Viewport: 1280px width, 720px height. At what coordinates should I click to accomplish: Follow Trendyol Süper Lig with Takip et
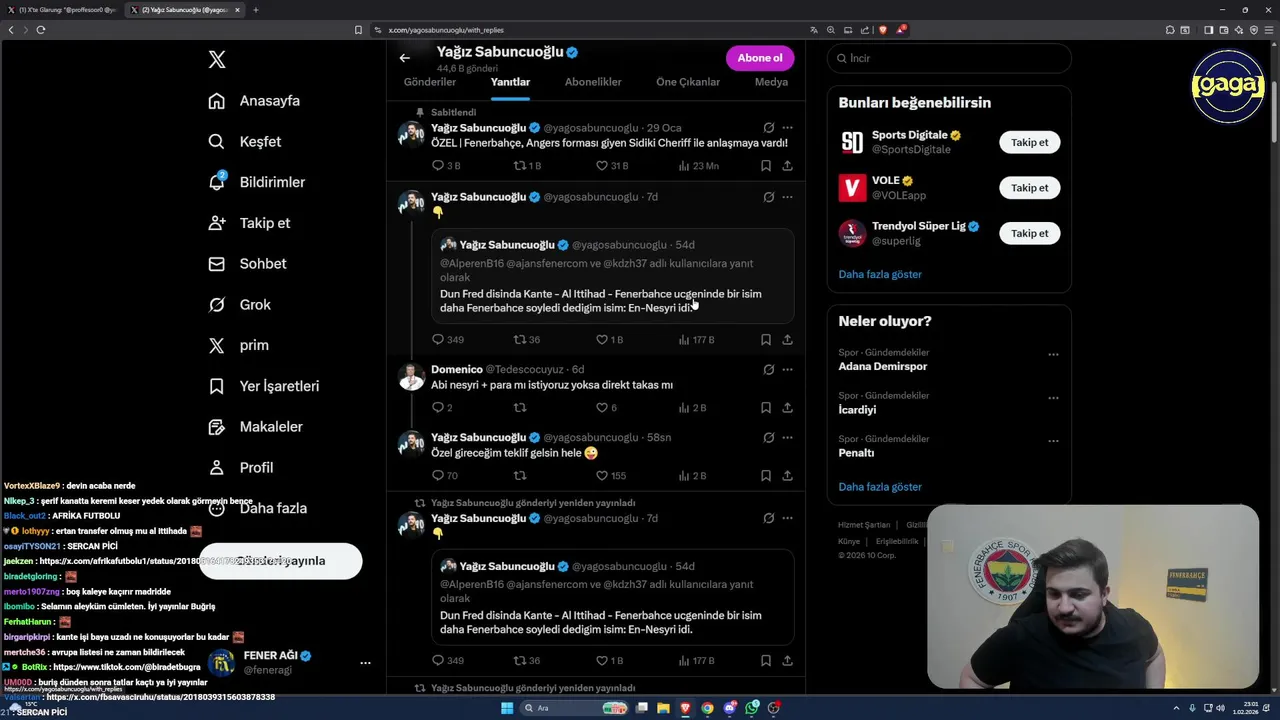[1029, 233]
